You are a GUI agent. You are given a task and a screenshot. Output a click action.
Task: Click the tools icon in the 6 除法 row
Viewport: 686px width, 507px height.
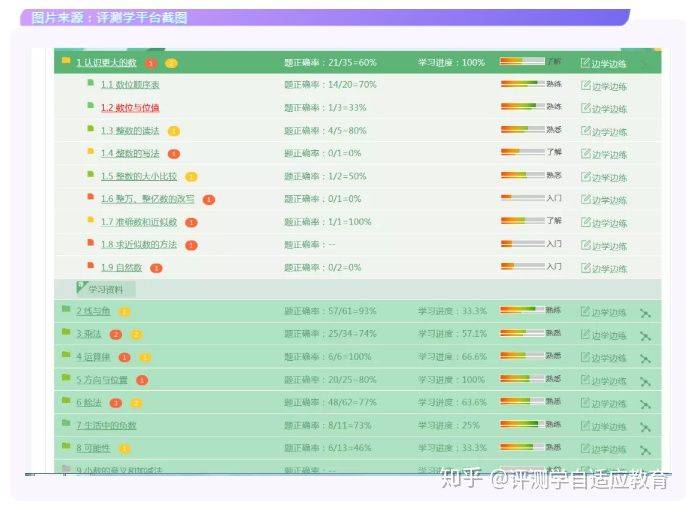645,403
